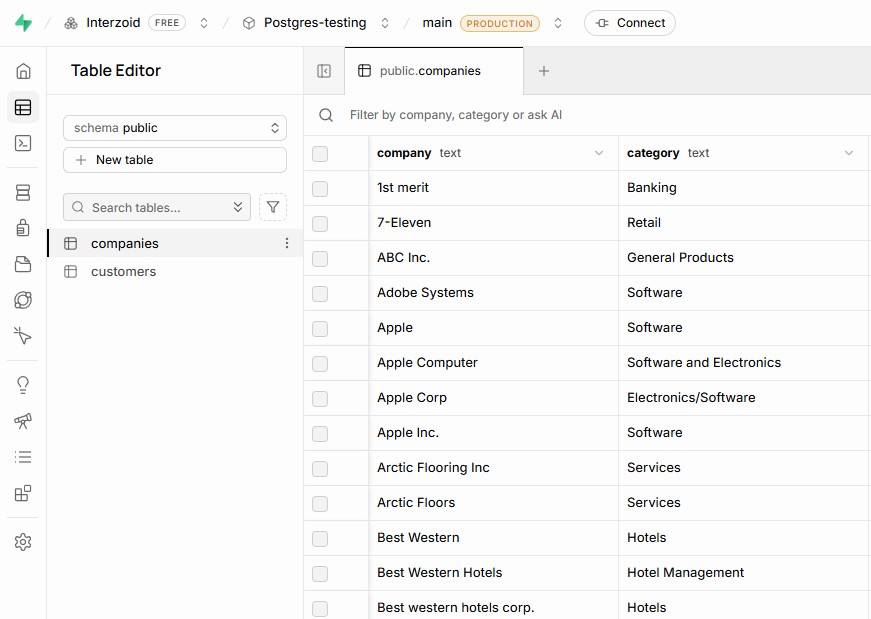Click the PRODUCTION badge
The image size is (871, 619).
tap(499, 23)
